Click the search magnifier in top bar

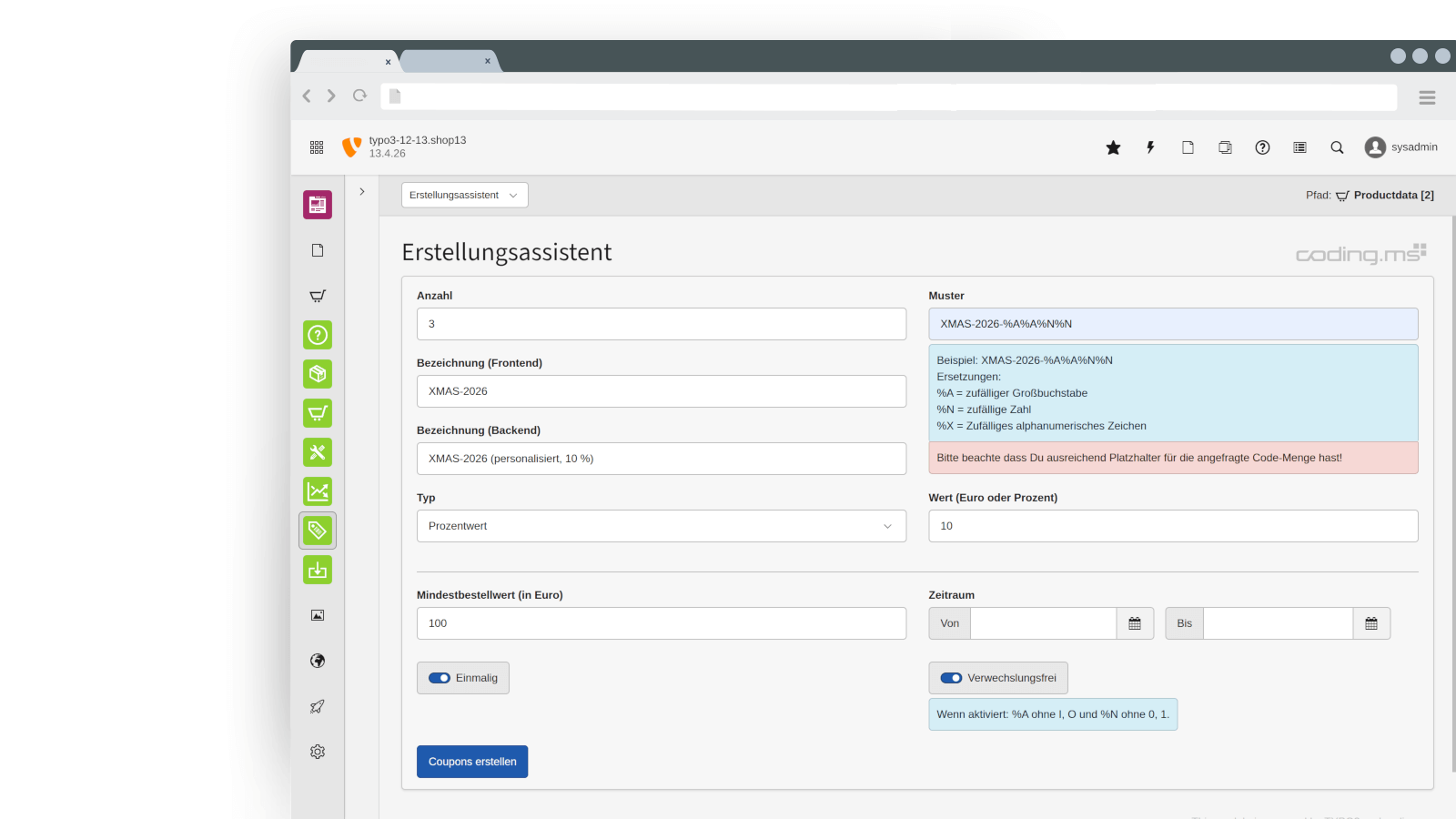[1337, 147]
